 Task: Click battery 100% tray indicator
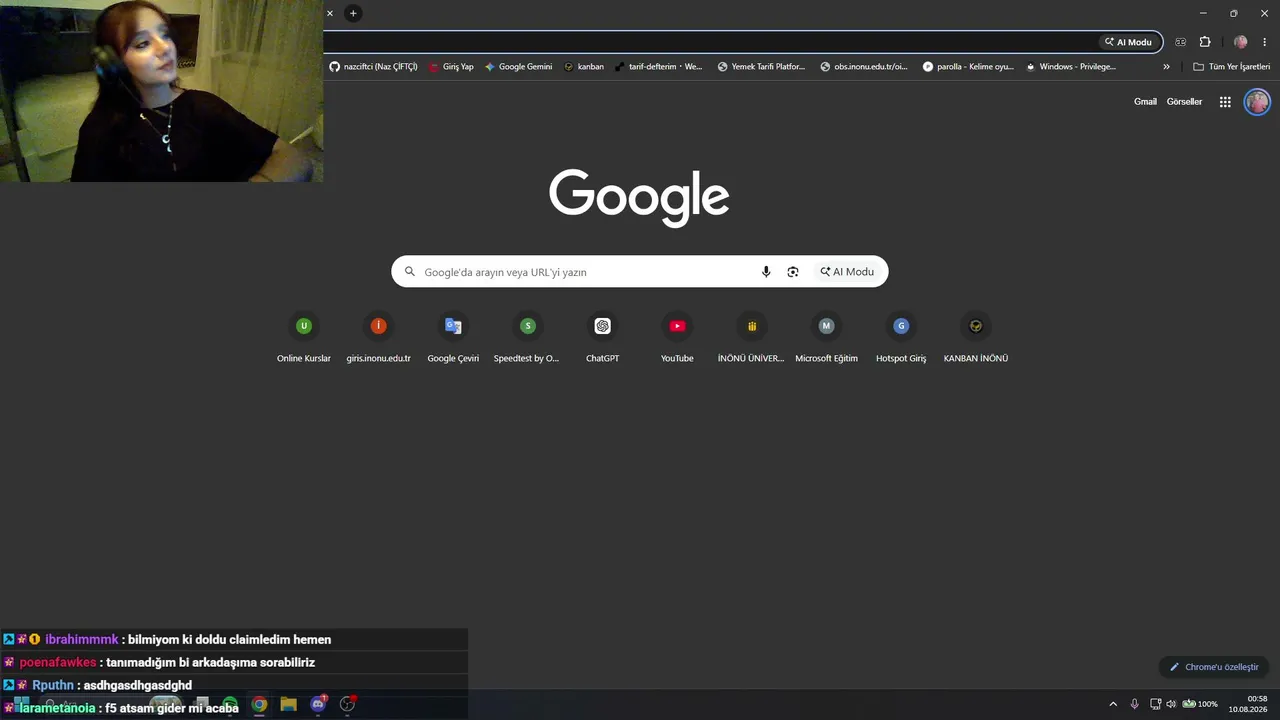1200,704
